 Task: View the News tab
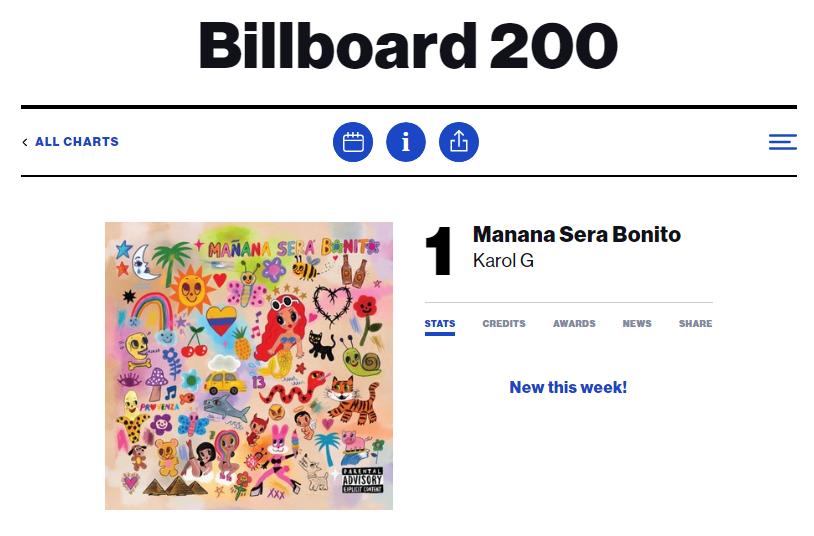click(x=637, y=324)
